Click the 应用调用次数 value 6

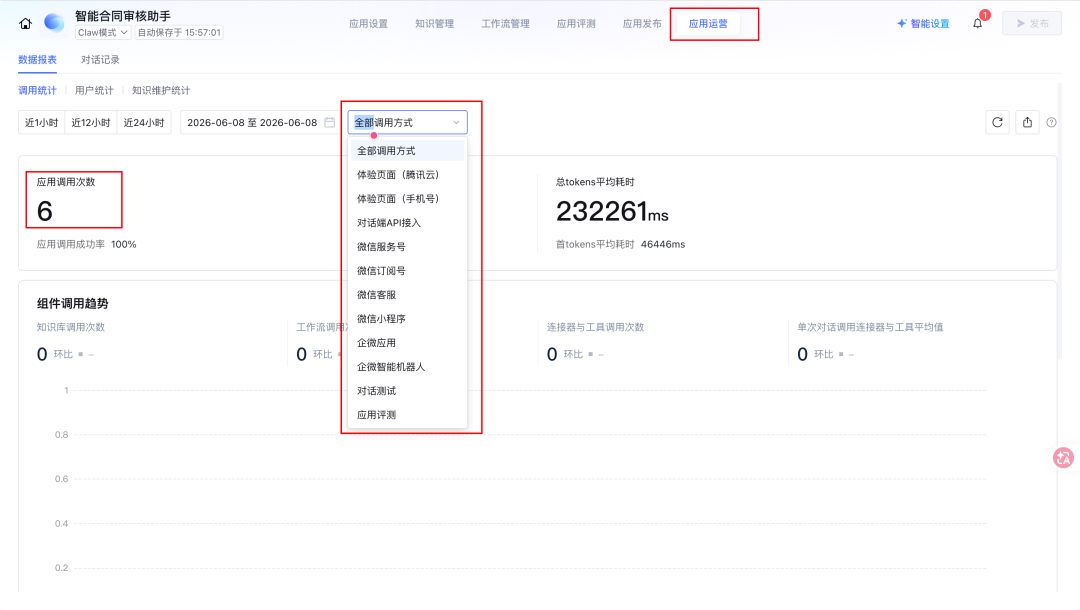click(x=45, y=211)
